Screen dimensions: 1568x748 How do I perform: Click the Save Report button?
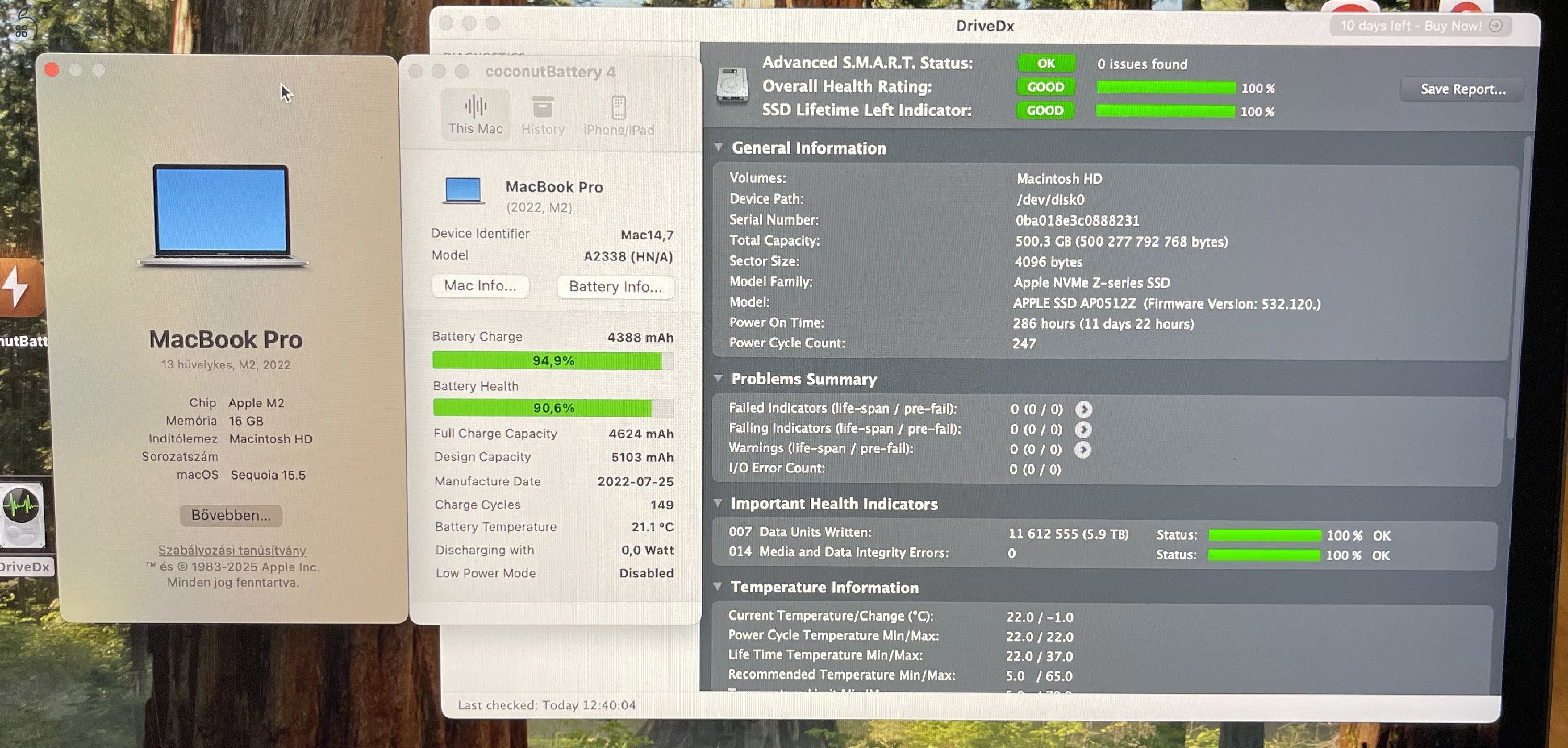[1462, 89]
